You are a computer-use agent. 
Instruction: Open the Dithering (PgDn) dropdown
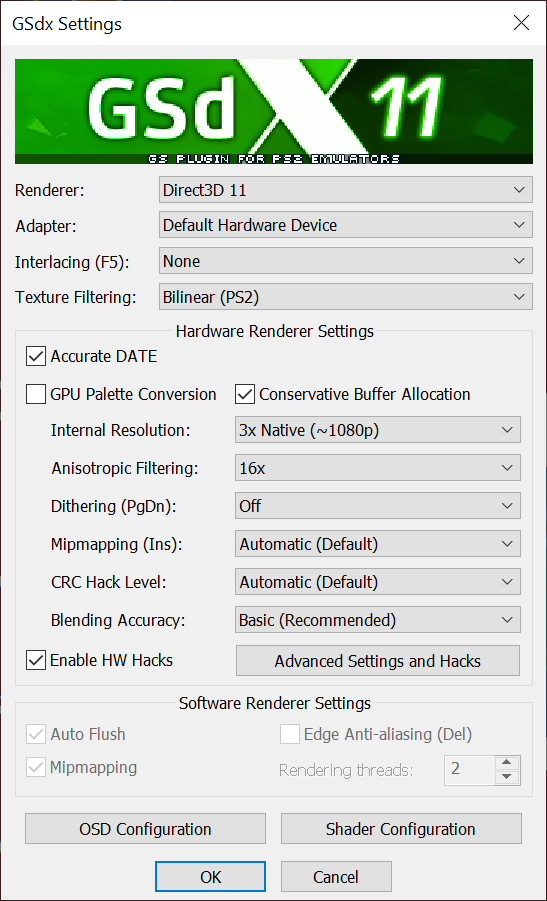(378, 506)
